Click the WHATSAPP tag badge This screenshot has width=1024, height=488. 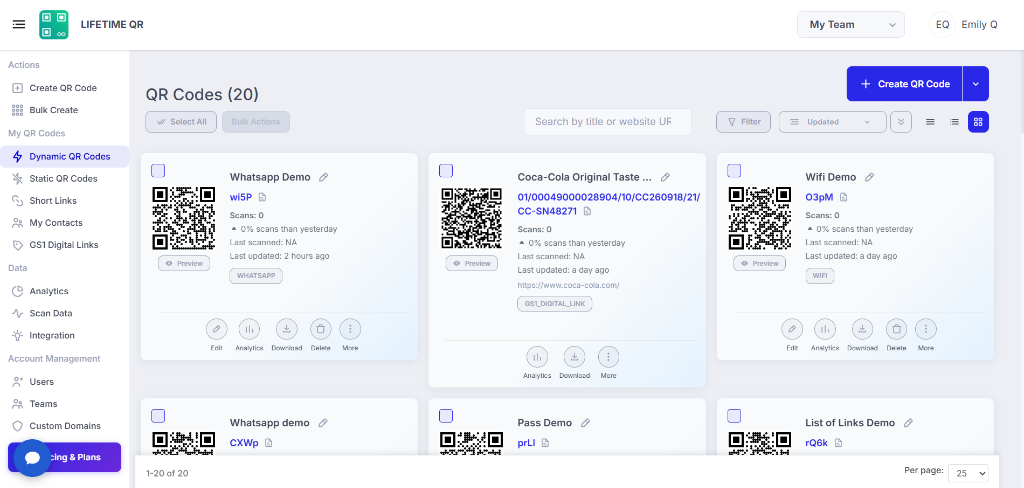click(x=256, y=276)
